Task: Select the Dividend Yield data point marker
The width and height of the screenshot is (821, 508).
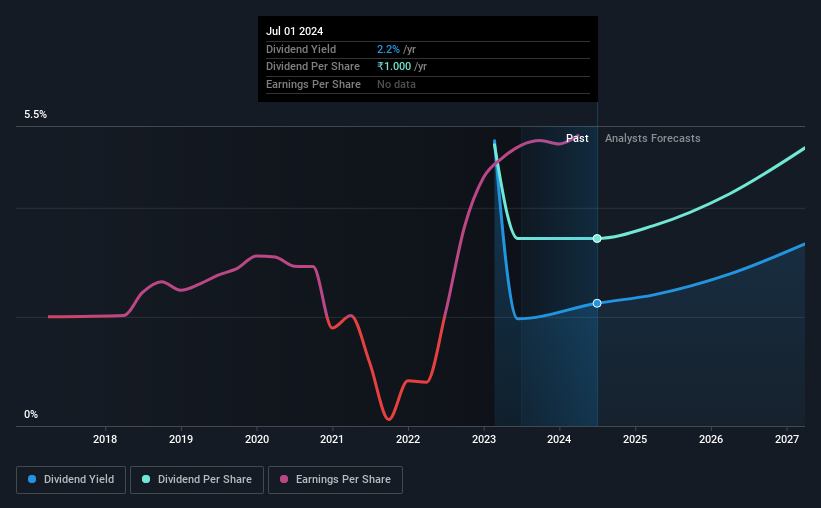Action: point(597,303)
